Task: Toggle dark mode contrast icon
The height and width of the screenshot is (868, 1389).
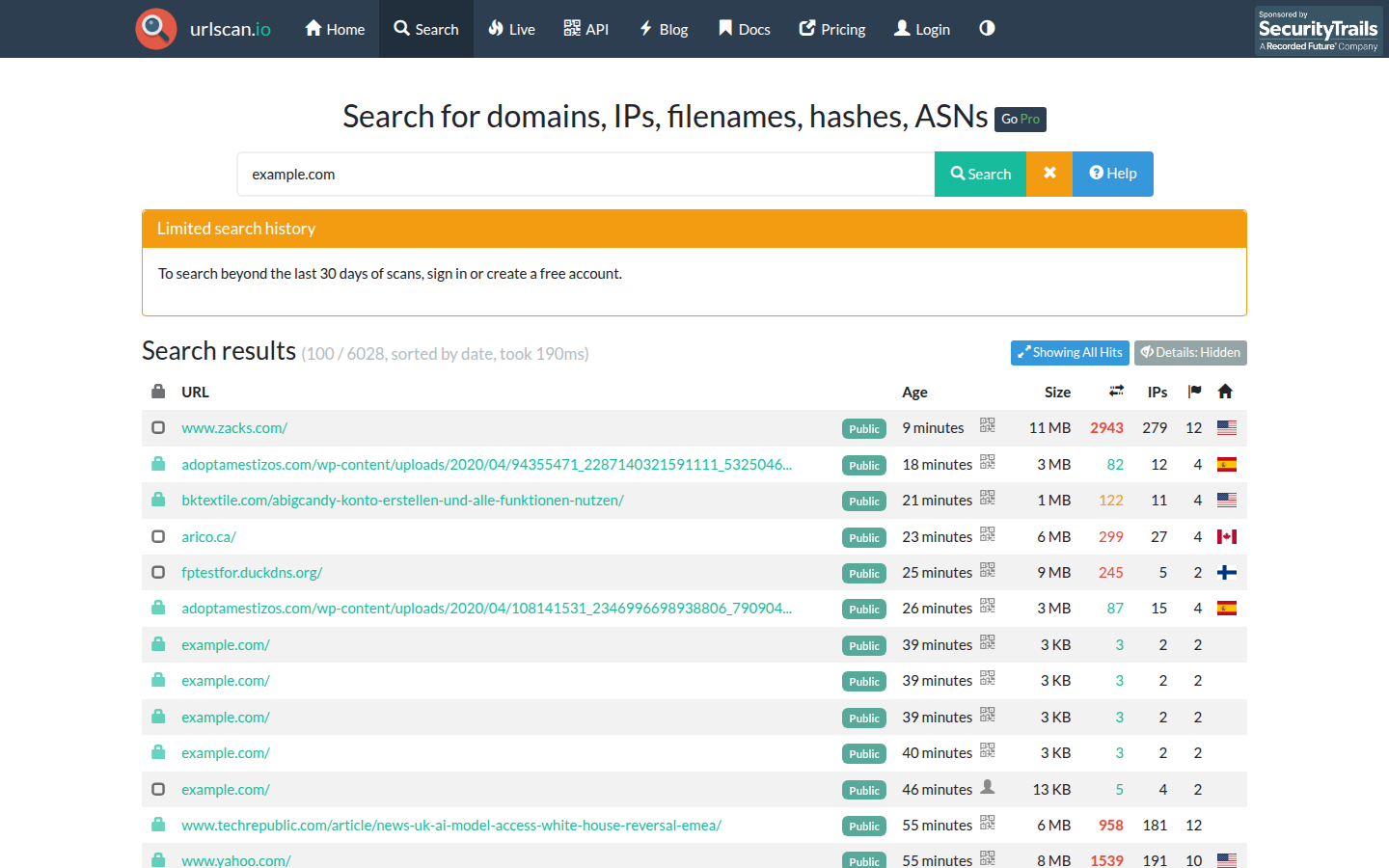Action: click(987, 28)
